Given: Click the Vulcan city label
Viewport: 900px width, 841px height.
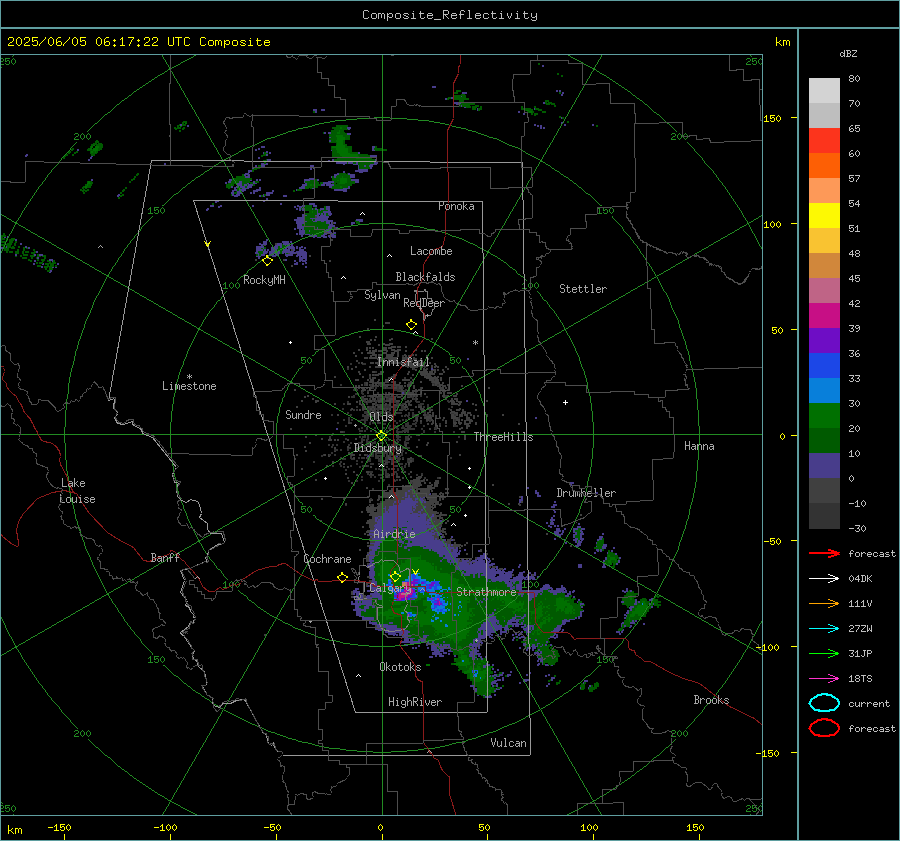Looking at the screenshot, I should 509,743.
